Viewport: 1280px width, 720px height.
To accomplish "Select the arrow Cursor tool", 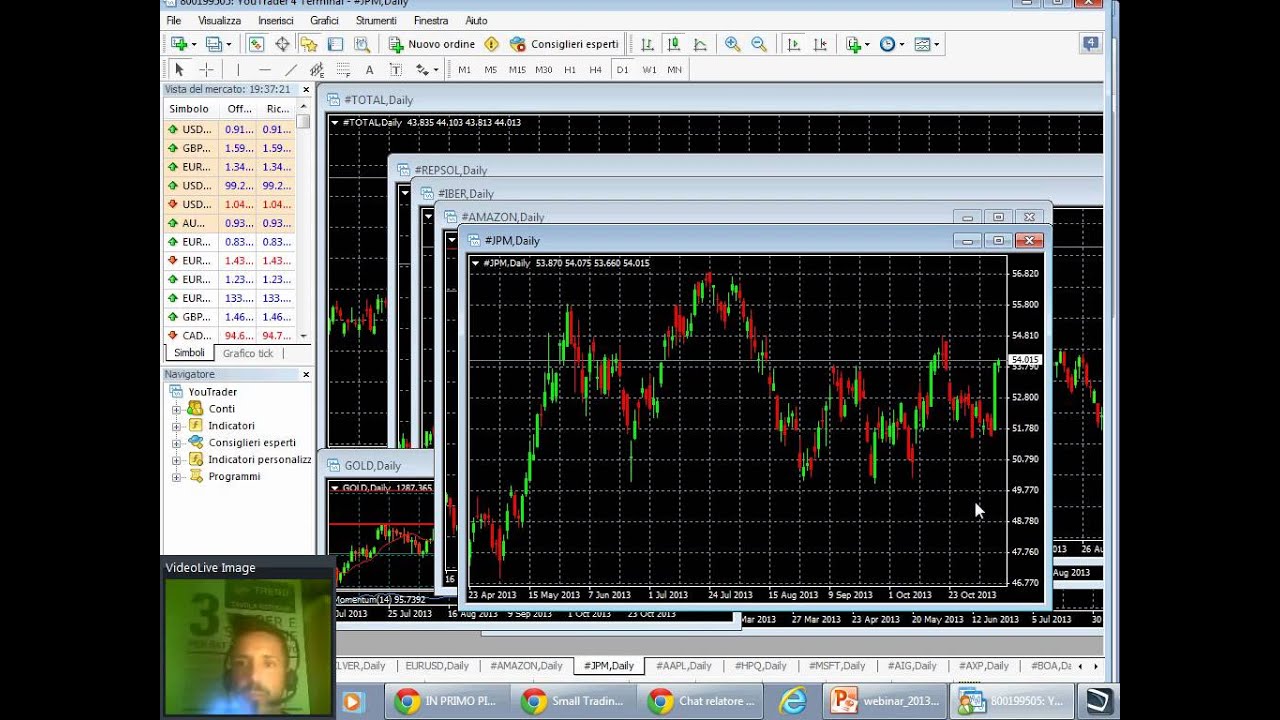I will coord(179,70).
